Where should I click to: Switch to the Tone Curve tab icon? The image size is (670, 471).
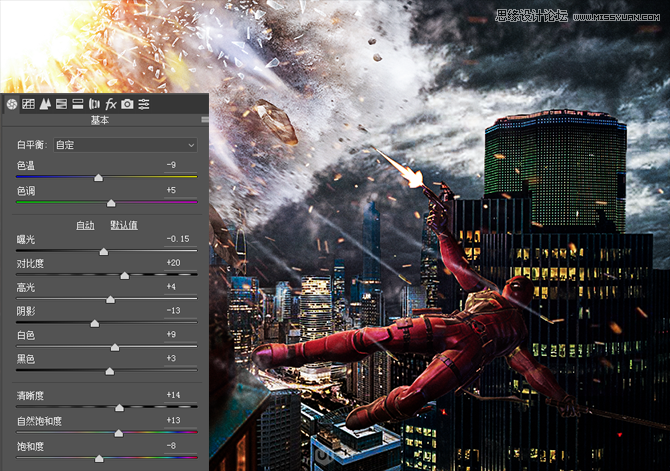(29, 104)
